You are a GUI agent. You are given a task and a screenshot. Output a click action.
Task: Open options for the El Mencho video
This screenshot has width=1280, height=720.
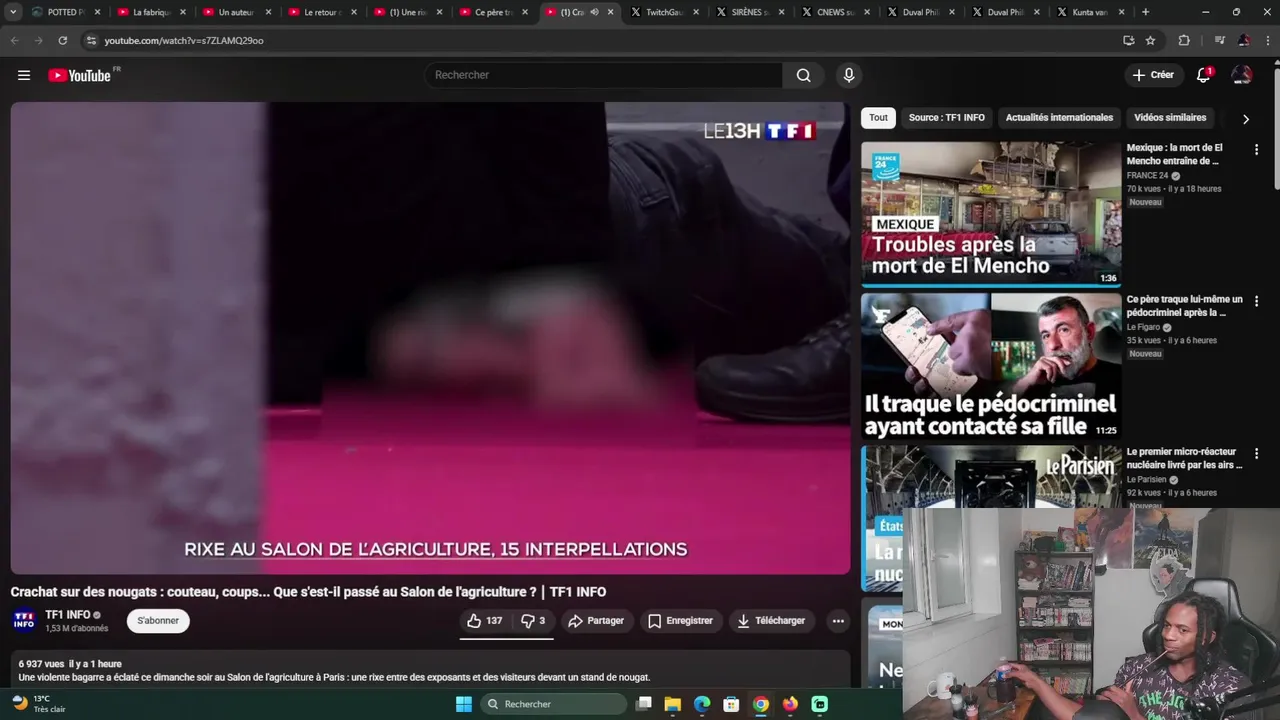point(1256,149)
